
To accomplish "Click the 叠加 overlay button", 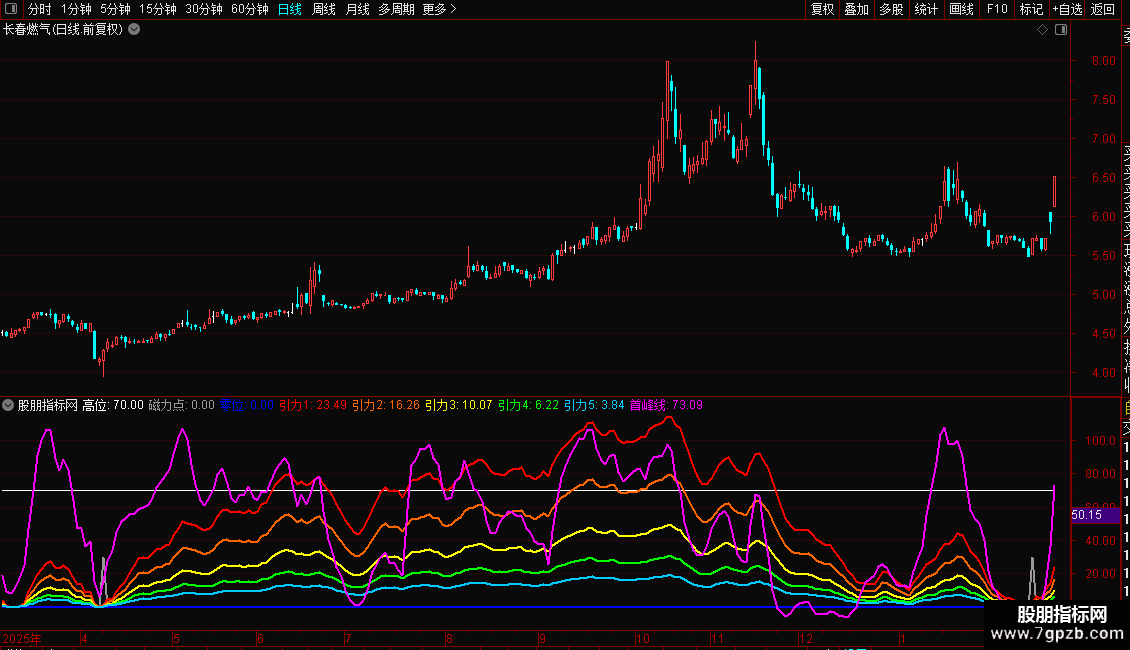I will (x=857, y=9).
